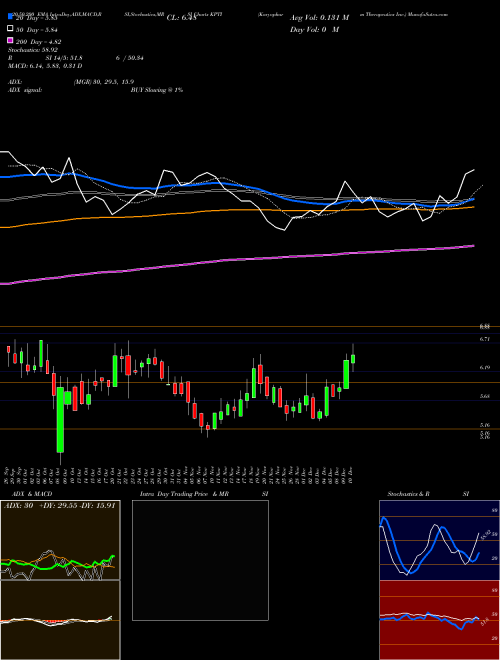Click the 'Day Vol: 0 M' text
The image size is (500, 660).
click(x=314, y=29)
